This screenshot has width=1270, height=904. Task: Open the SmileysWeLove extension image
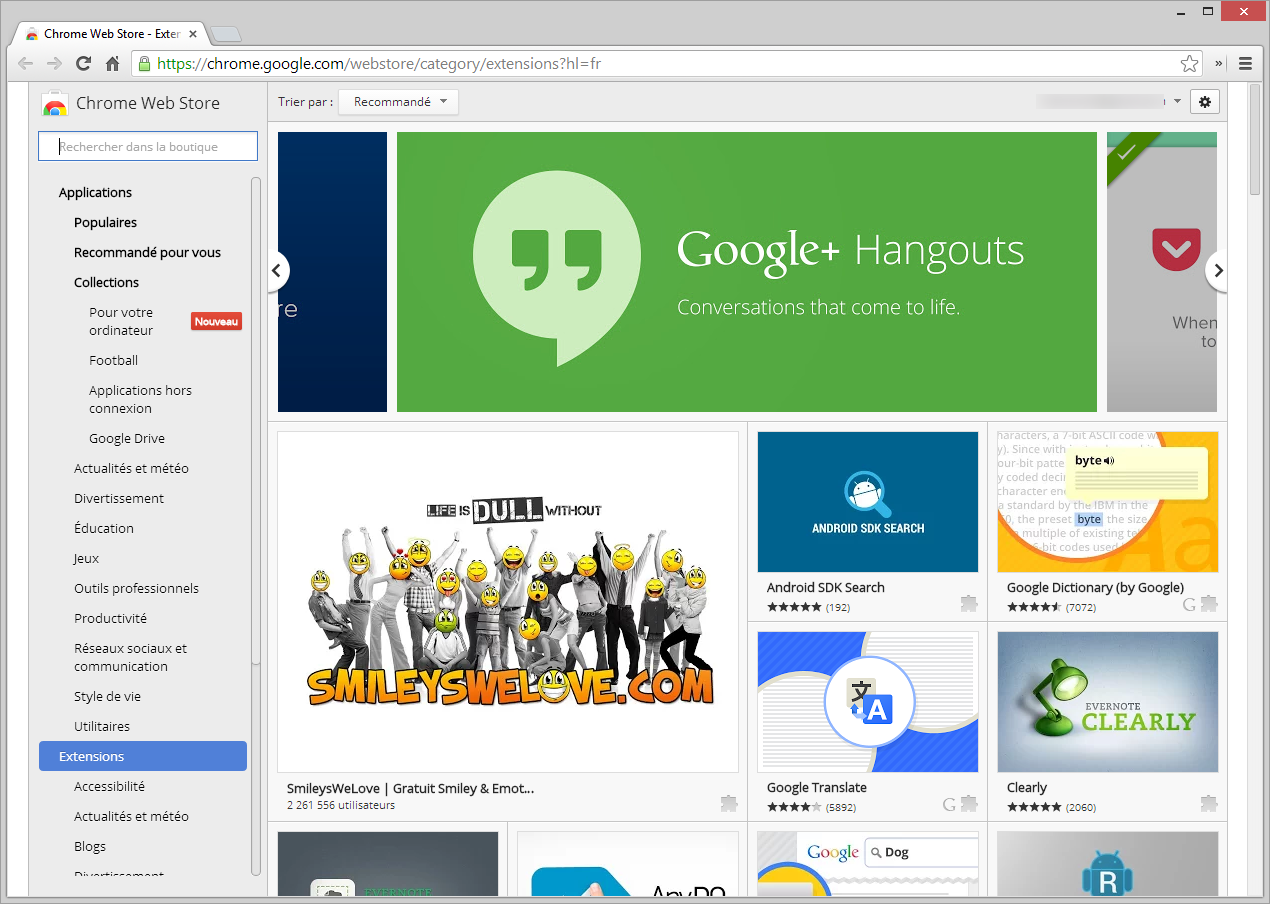tap(508, 602)
